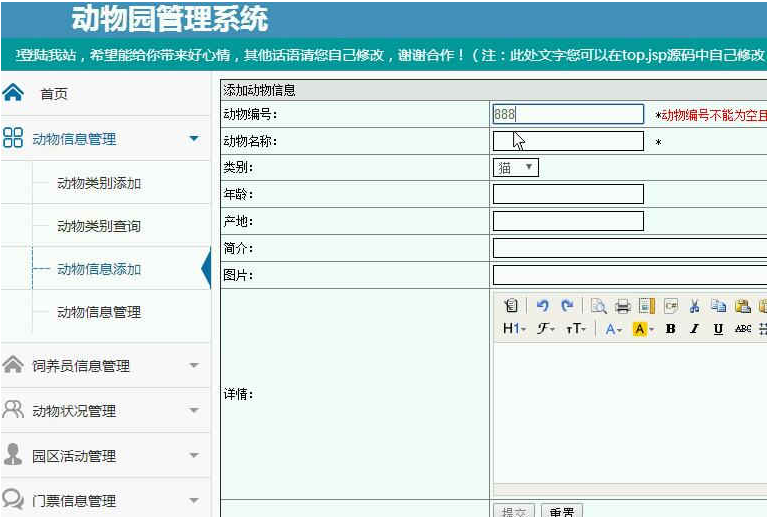Click the 提交 submit button
The image size is (773, 517).
click(x=514, y=511)
